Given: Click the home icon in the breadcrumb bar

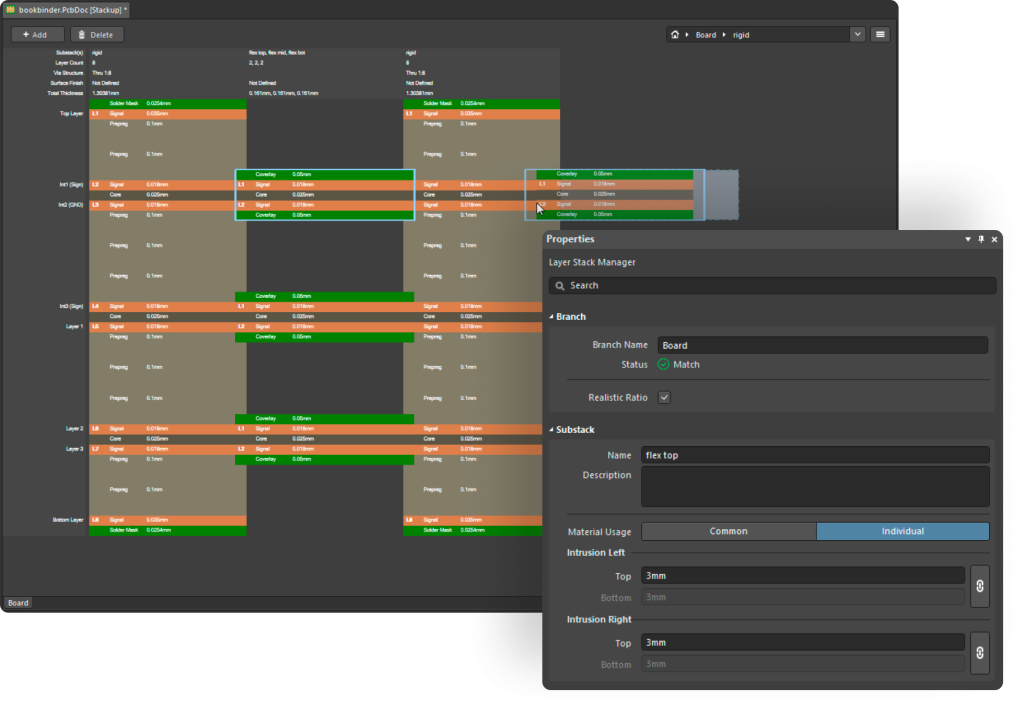Looking at the screenshot, I should pyautogui.click(x=675, y=35).
